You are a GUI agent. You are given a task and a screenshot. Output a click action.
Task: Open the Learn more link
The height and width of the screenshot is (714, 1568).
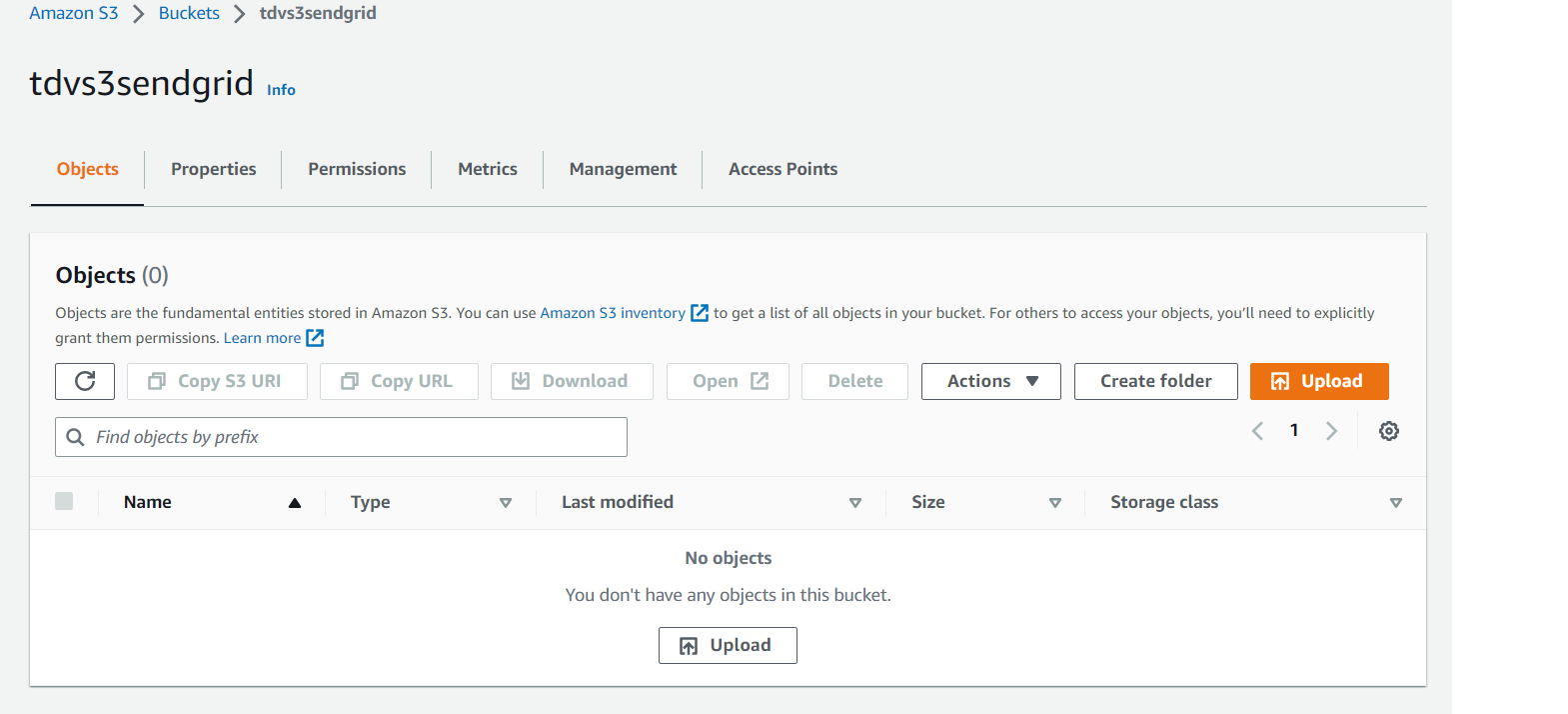point(262,338)
